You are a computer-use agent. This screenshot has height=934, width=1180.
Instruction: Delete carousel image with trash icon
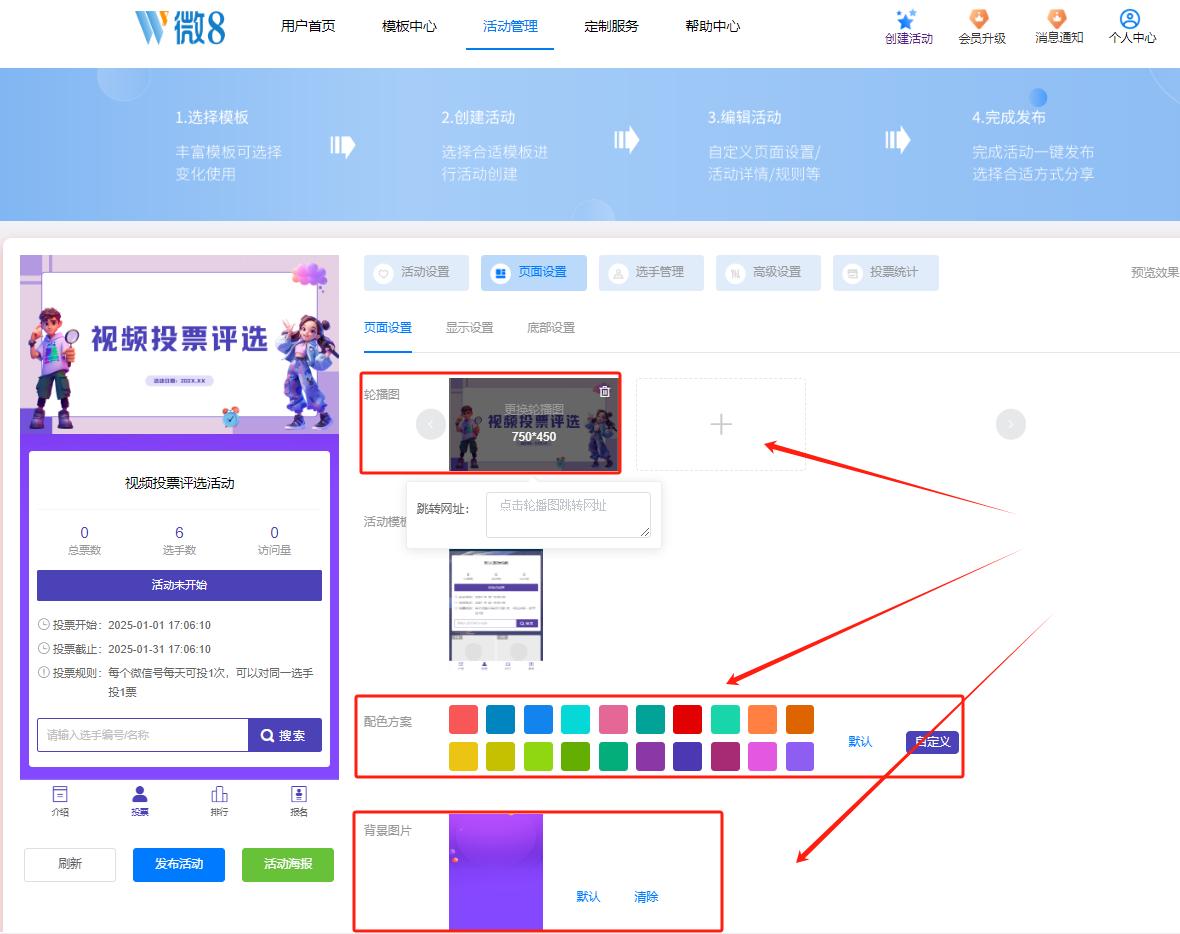[604, 391]
